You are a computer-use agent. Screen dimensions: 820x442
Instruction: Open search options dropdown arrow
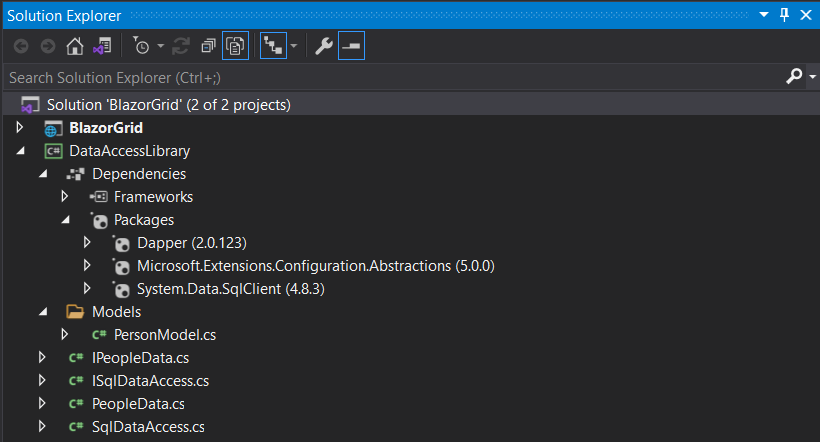812,77
